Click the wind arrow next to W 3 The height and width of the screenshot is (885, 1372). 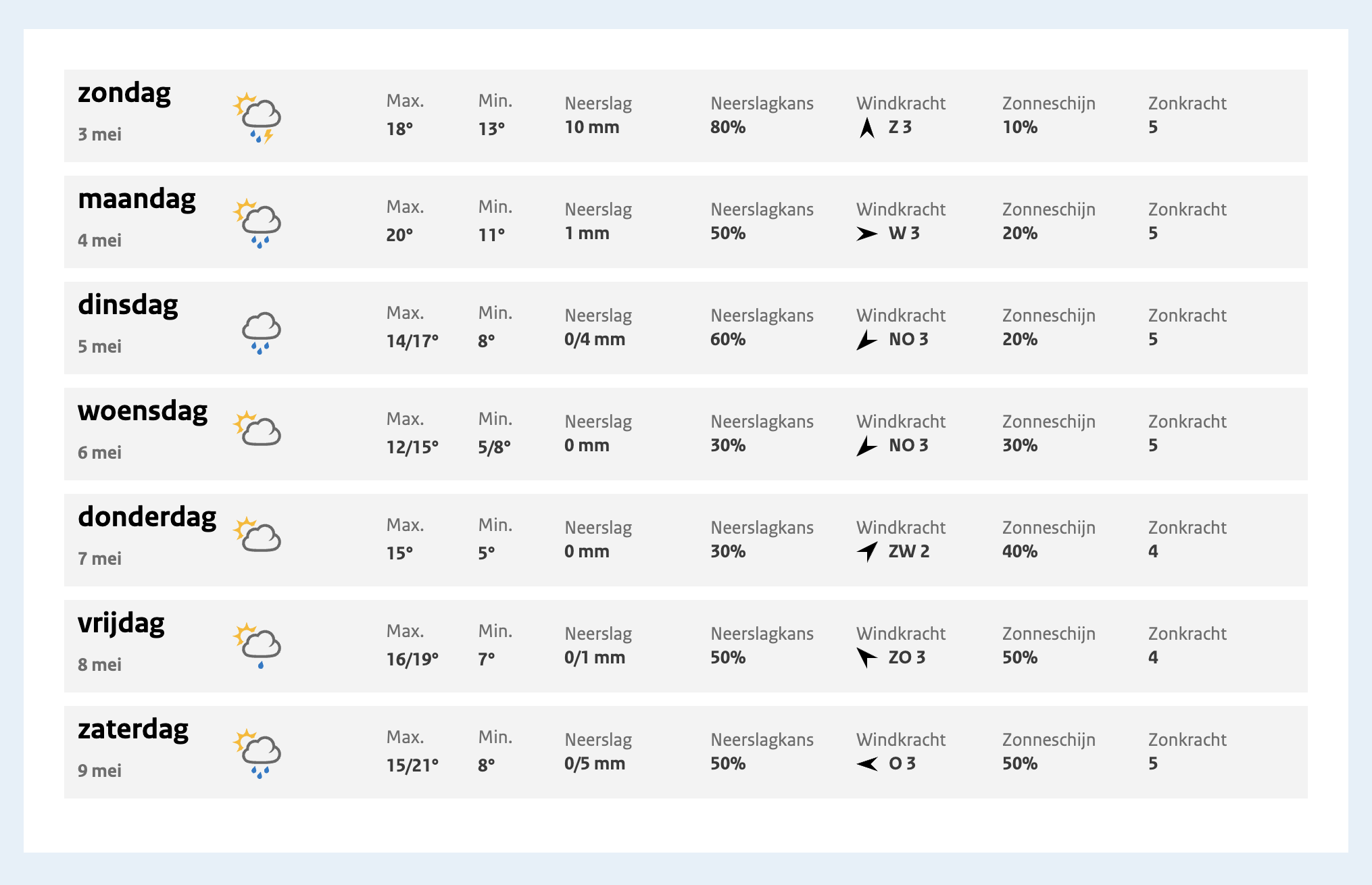tap(867, 234)
